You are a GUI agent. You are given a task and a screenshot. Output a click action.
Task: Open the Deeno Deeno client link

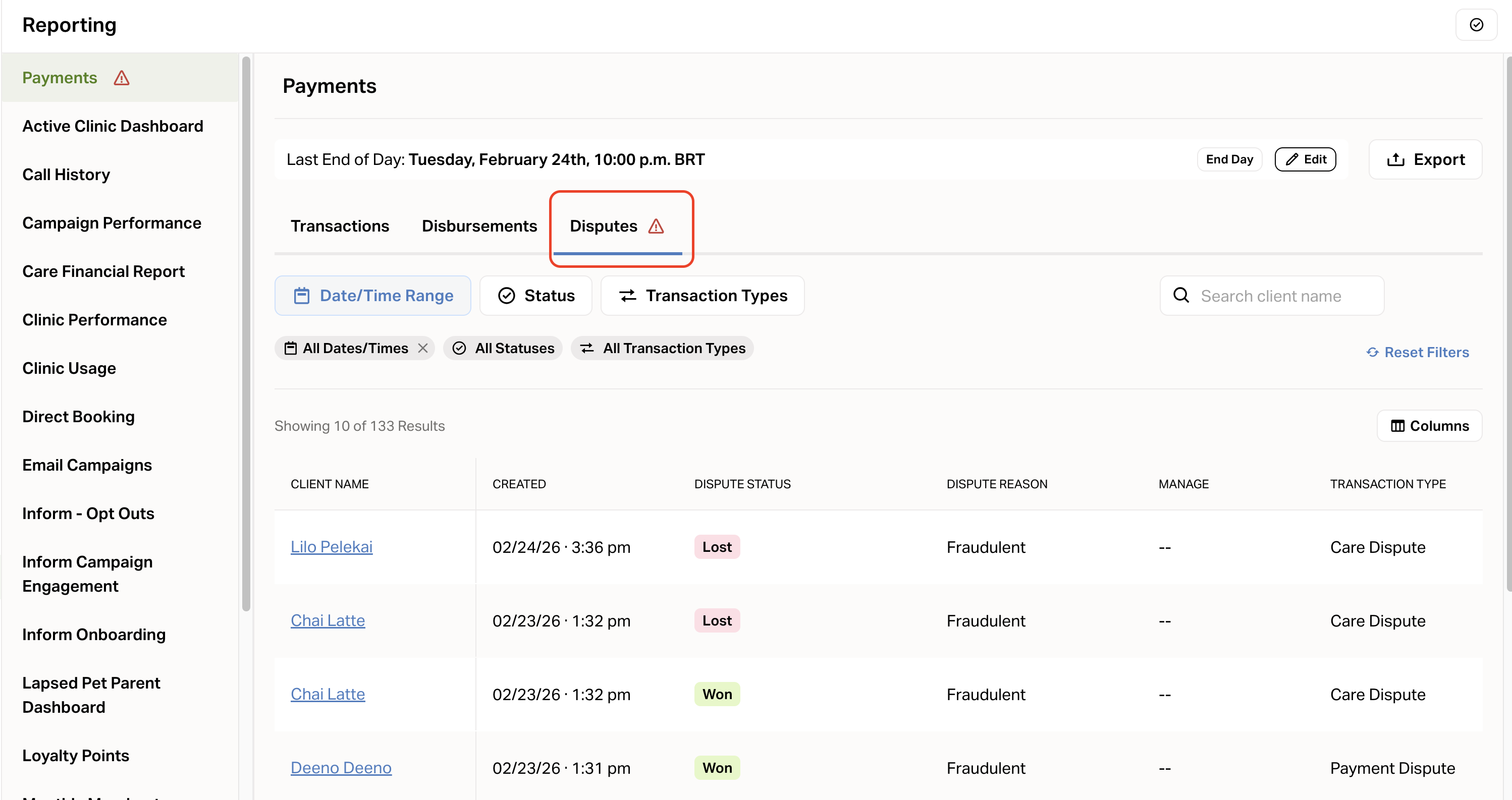click(x=341, y=768)
